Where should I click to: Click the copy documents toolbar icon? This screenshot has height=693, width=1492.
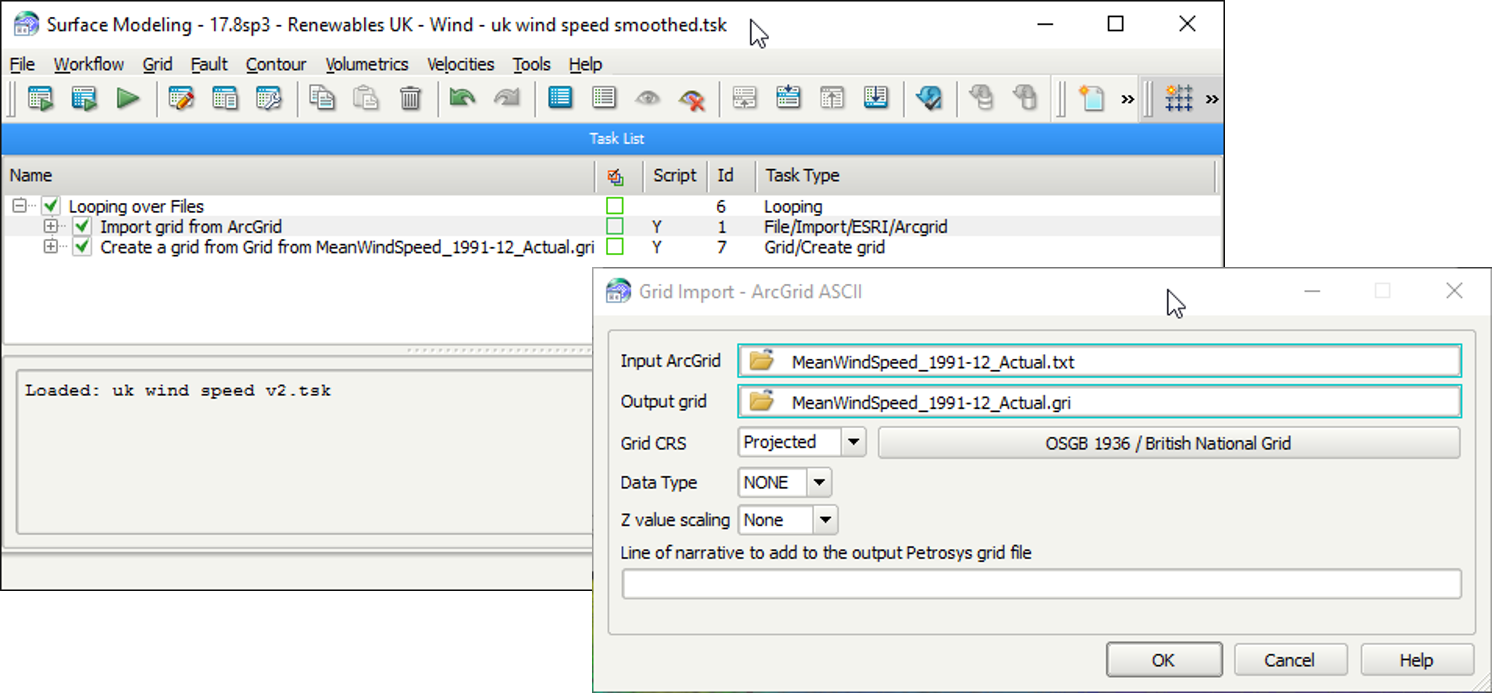tap(322, 98)
